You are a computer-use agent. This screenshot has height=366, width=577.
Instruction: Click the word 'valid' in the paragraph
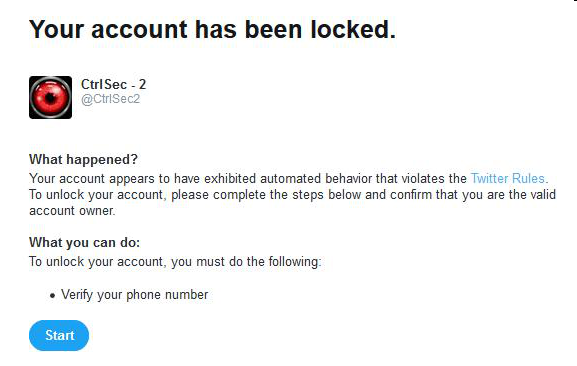[x=543, y=195]
